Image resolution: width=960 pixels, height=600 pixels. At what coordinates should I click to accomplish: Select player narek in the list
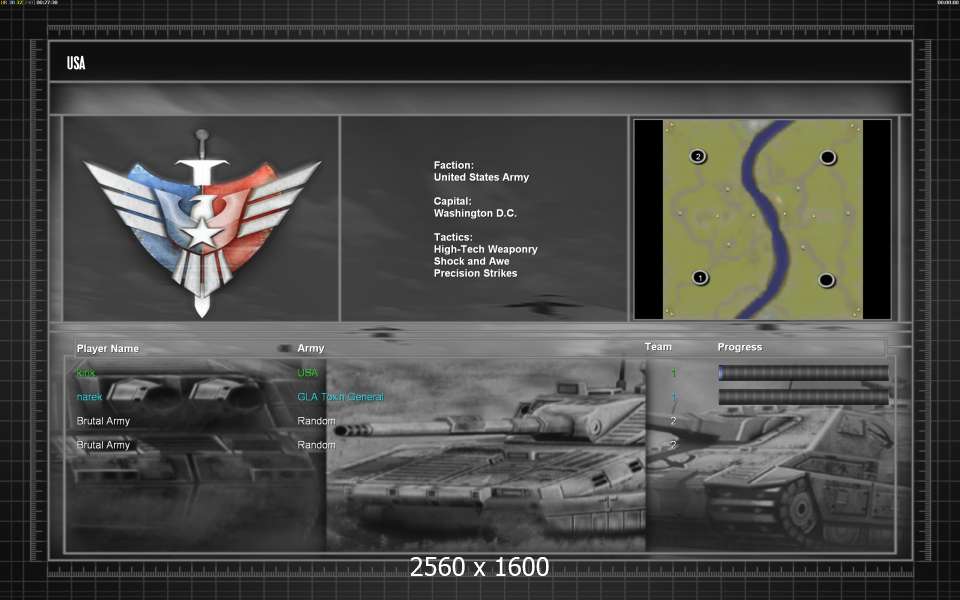pyautogui.click(x=89, y=397)
